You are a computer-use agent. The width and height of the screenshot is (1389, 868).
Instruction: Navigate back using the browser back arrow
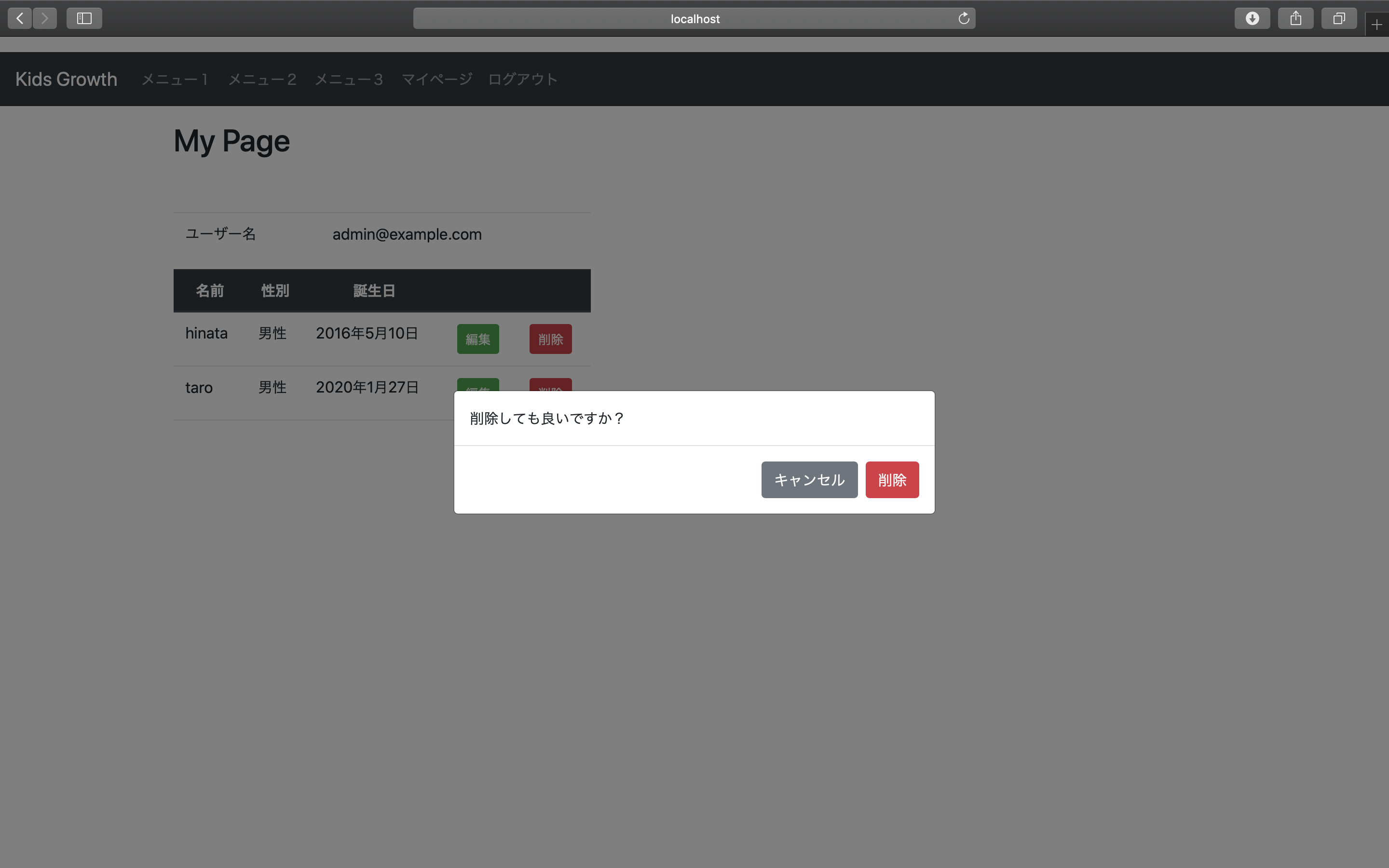pos(19,18)
